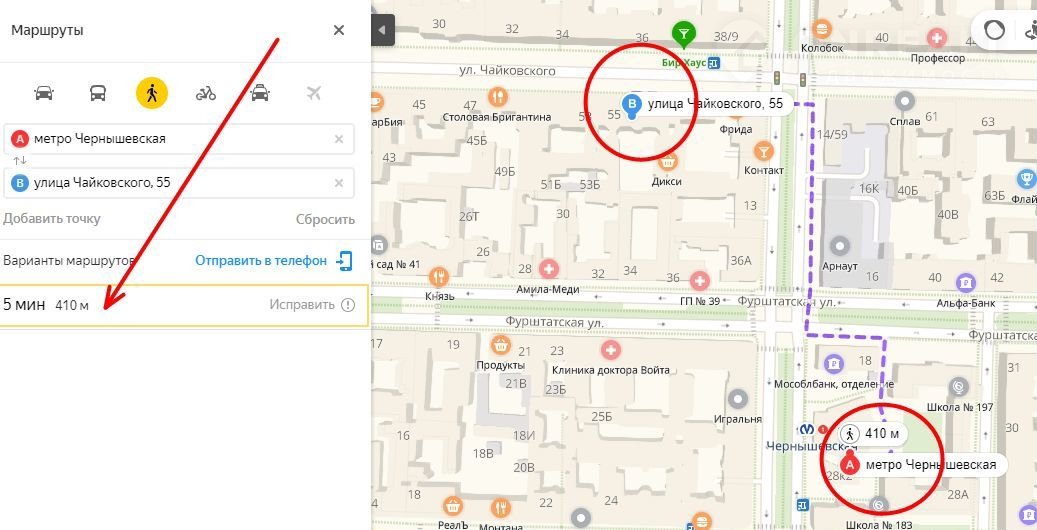Clear the улица Чайковского, 55 destination

339,183
